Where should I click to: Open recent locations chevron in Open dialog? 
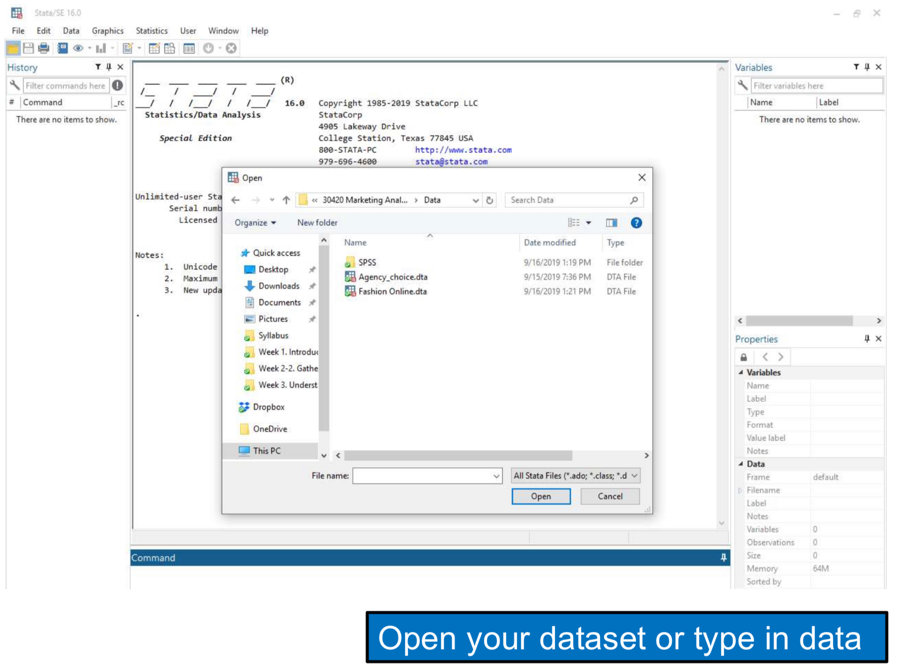[272, 200]
